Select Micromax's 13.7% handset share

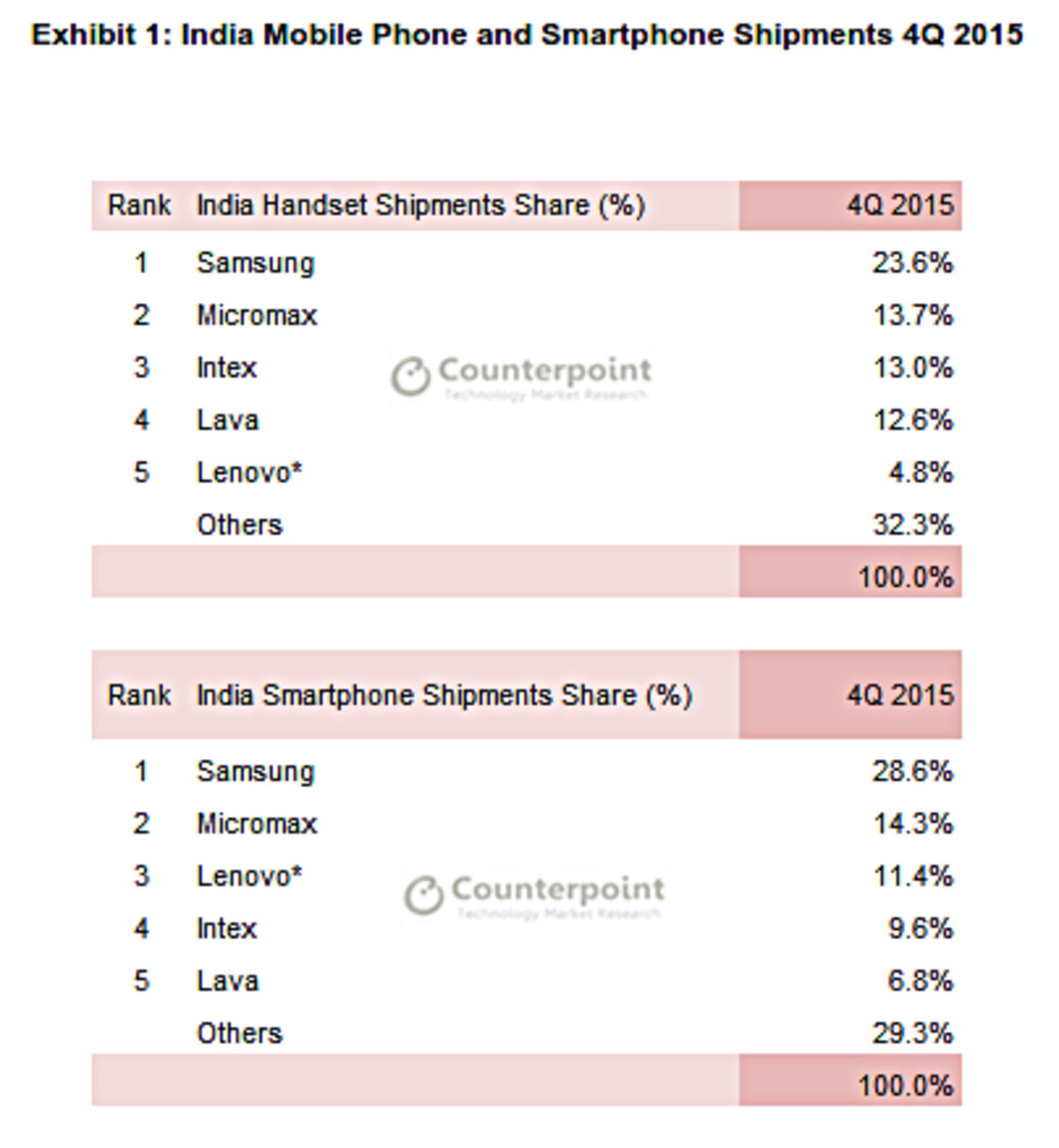pyautogui.click(x=912, y=315)
